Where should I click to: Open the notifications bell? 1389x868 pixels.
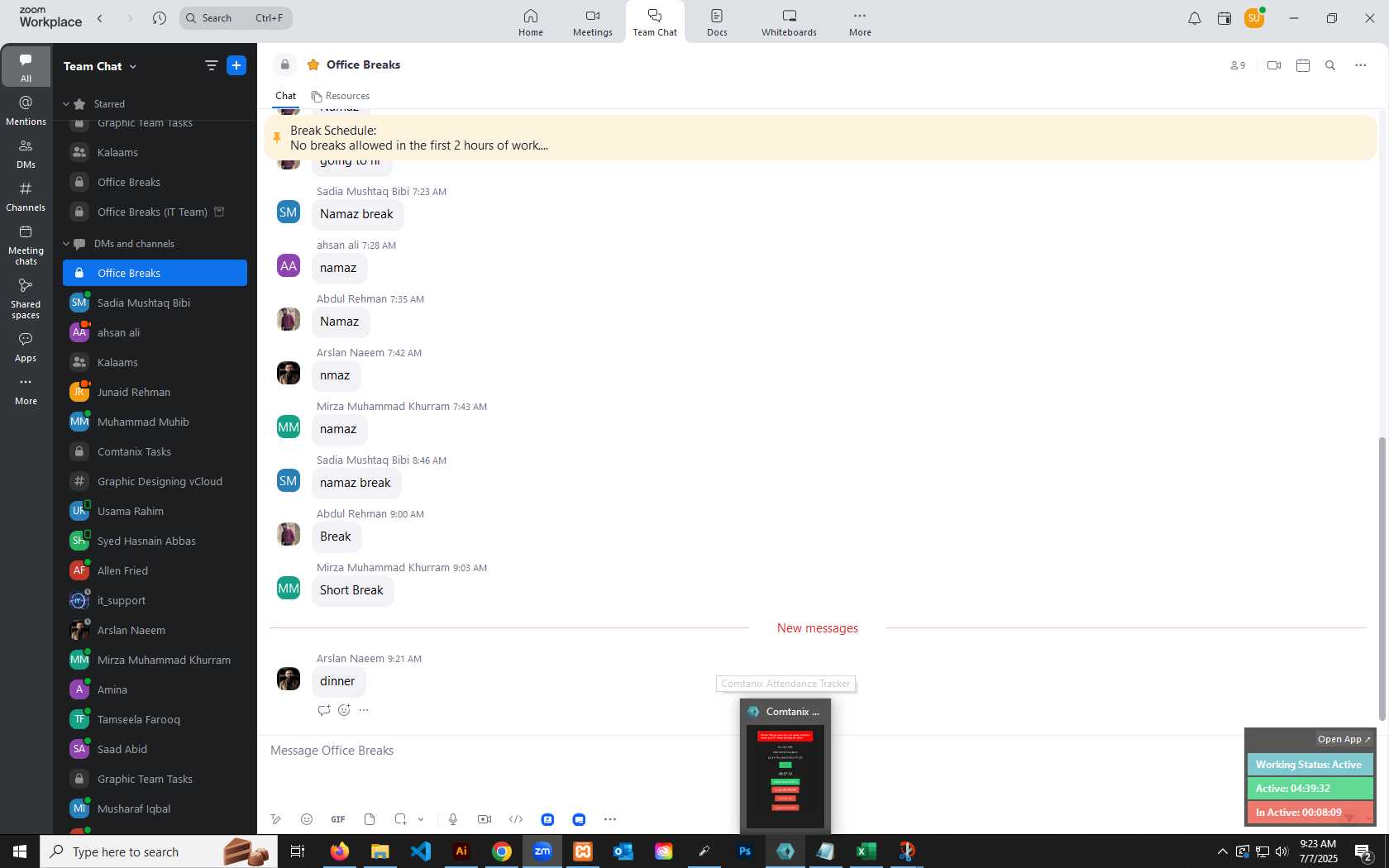[x=1194, y=18]
